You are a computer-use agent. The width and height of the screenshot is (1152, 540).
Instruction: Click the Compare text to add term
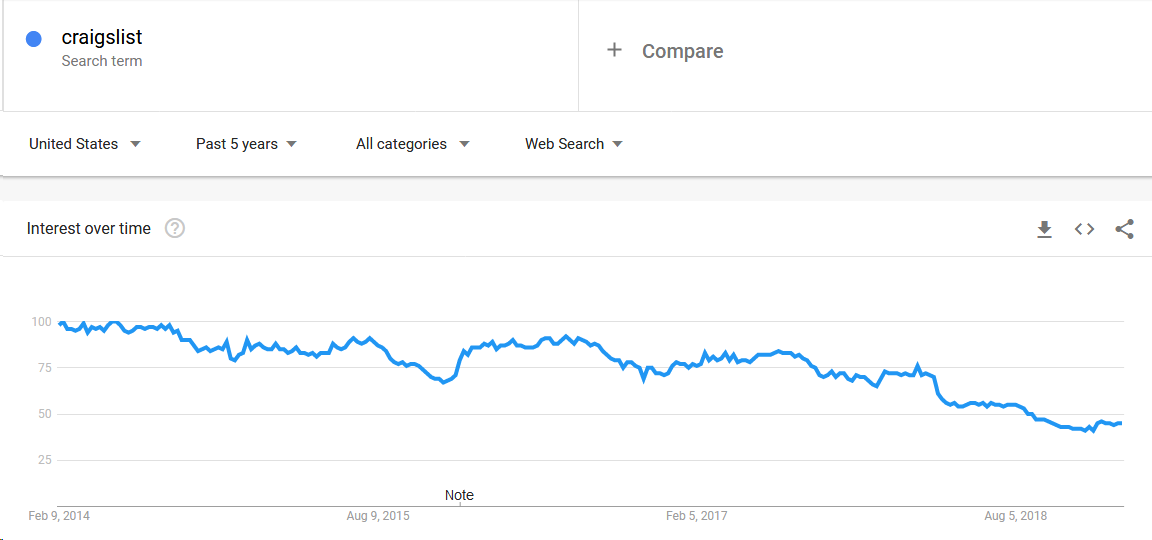pos(682,51)
